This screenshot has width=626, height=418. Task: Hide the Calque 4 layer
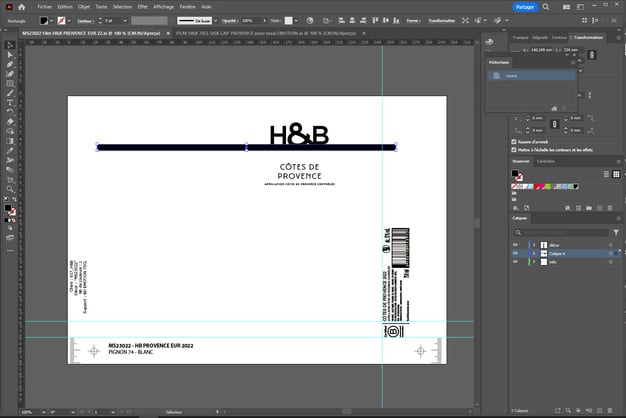tap(515, 253)
